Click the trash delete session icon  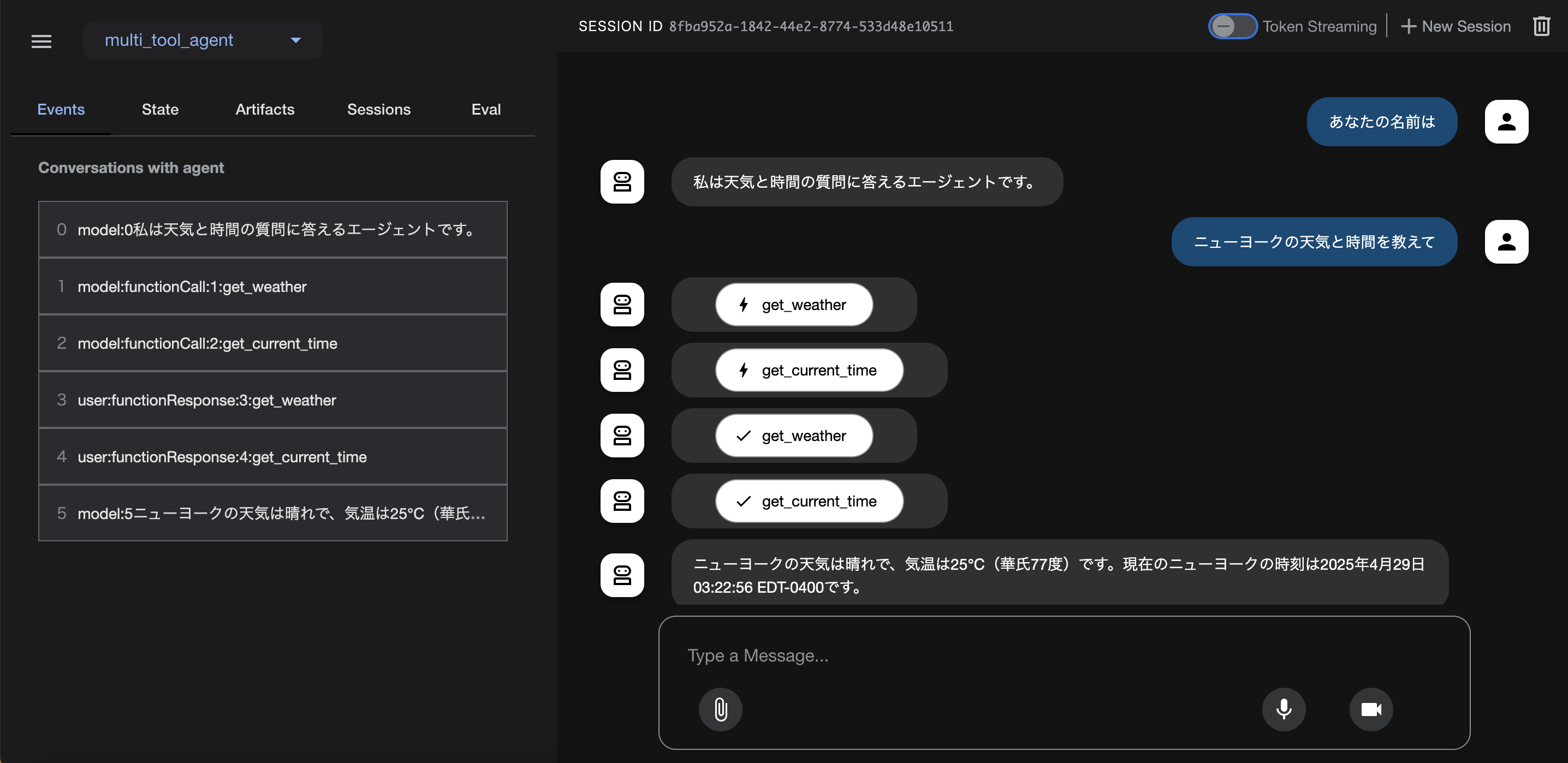pyautogui.click(x=1541, y=27)
